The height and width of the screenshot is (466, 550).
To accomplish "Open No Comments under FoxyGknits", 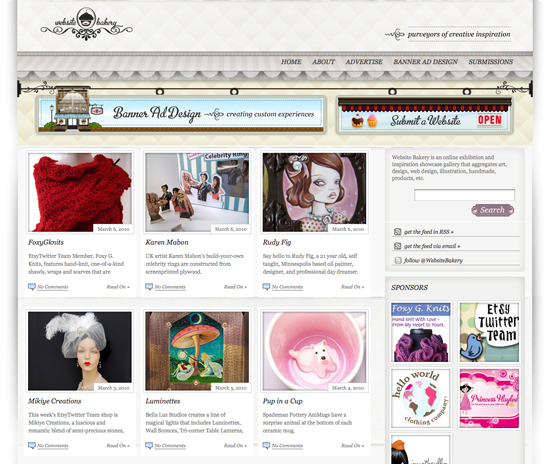I will (x=53, y=287).
